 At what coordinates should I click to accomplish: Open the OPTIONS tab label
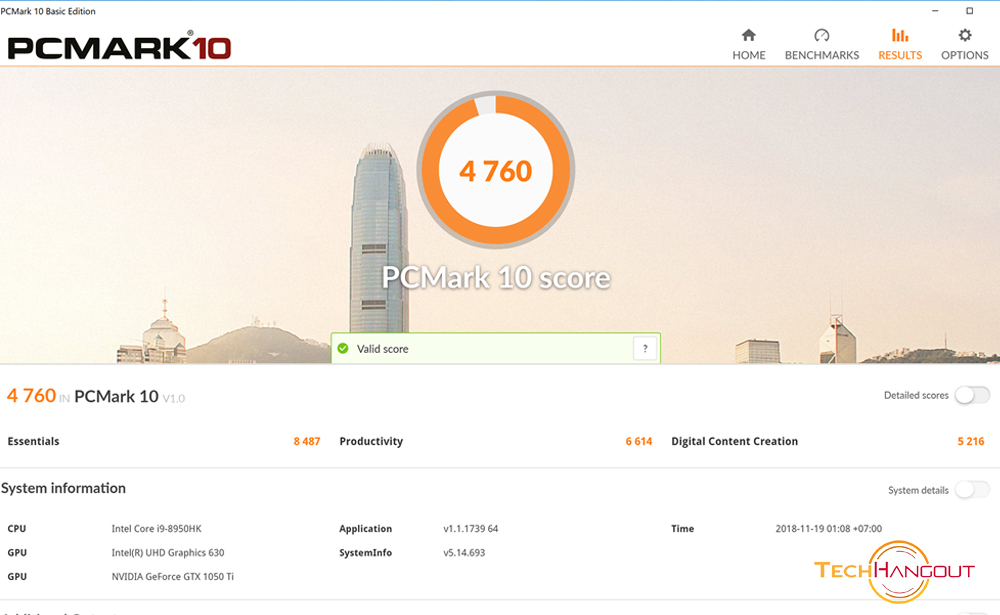click(x=965, y=56)
